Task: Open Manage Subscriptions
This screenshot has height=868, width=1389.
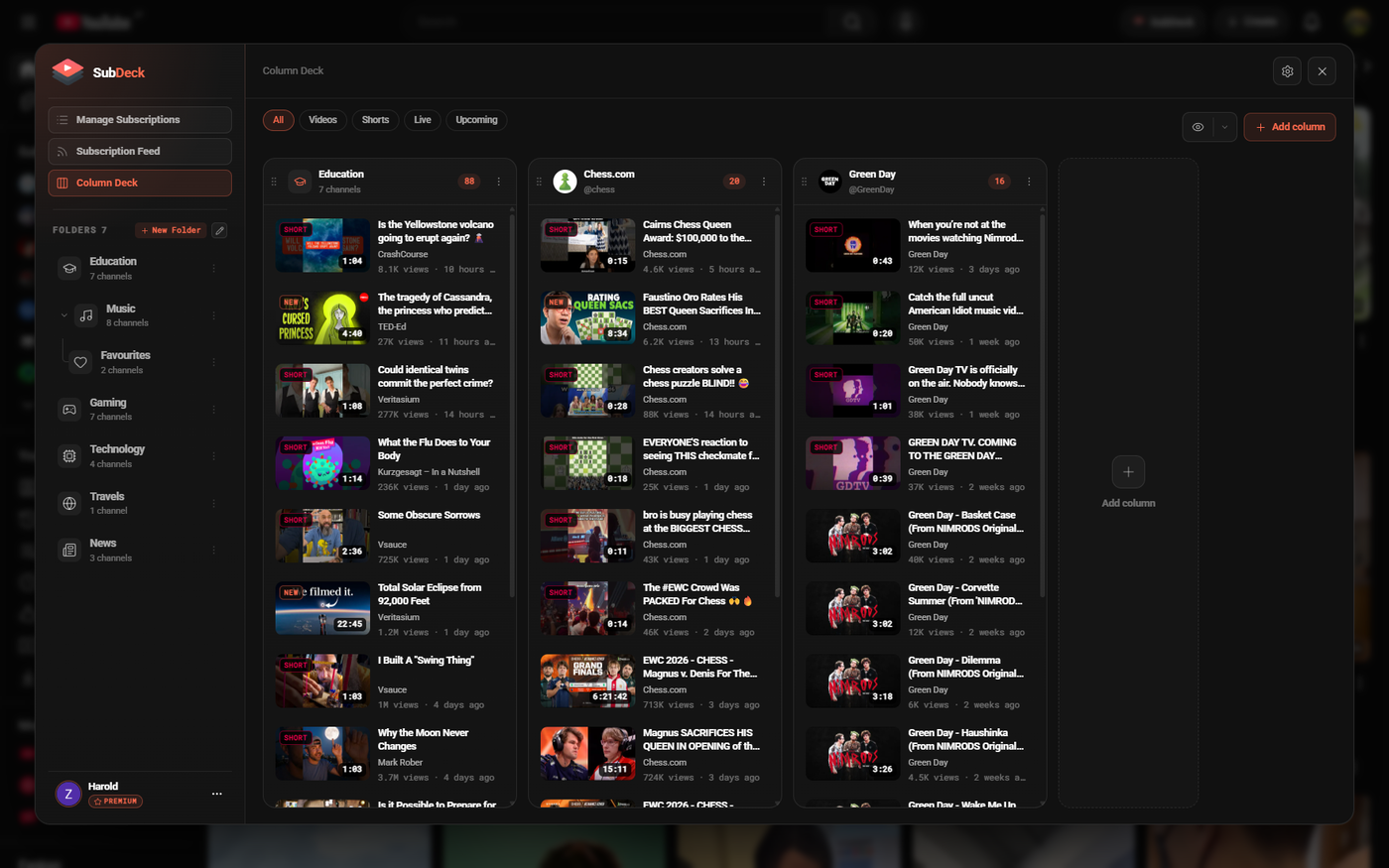Action: click(x=140, y=120)
